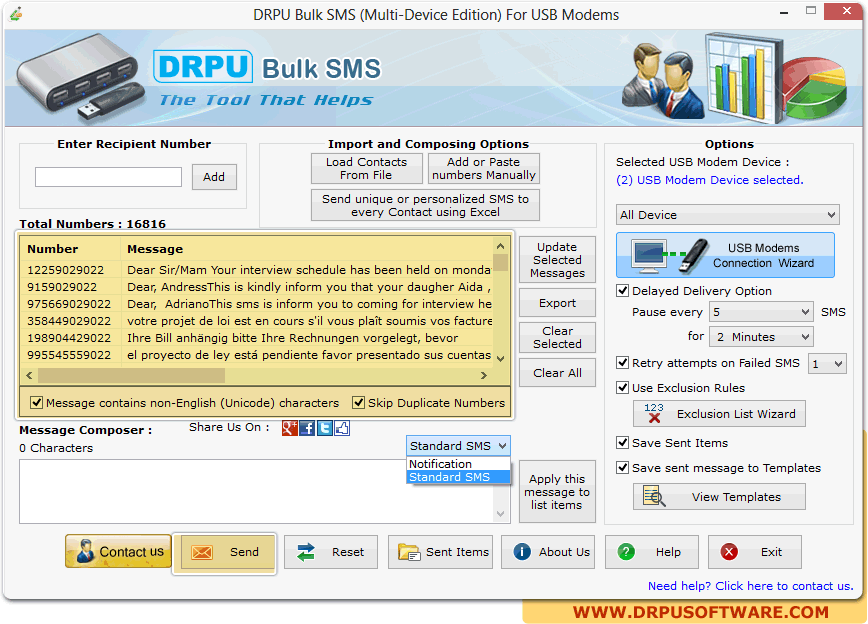Click the red X Exit icon
This screenshot has width=868, height=624.
coord(729,551)
